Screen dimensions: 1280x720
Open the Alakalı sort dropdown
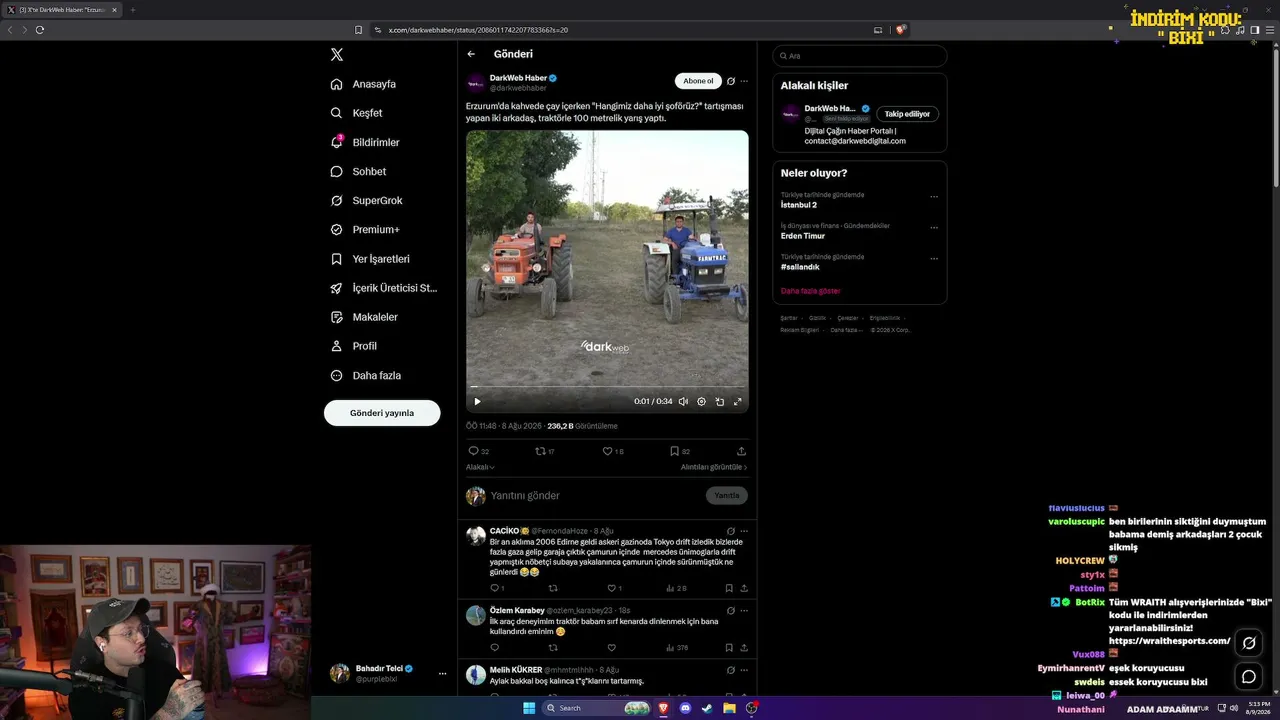coord(480,467)
